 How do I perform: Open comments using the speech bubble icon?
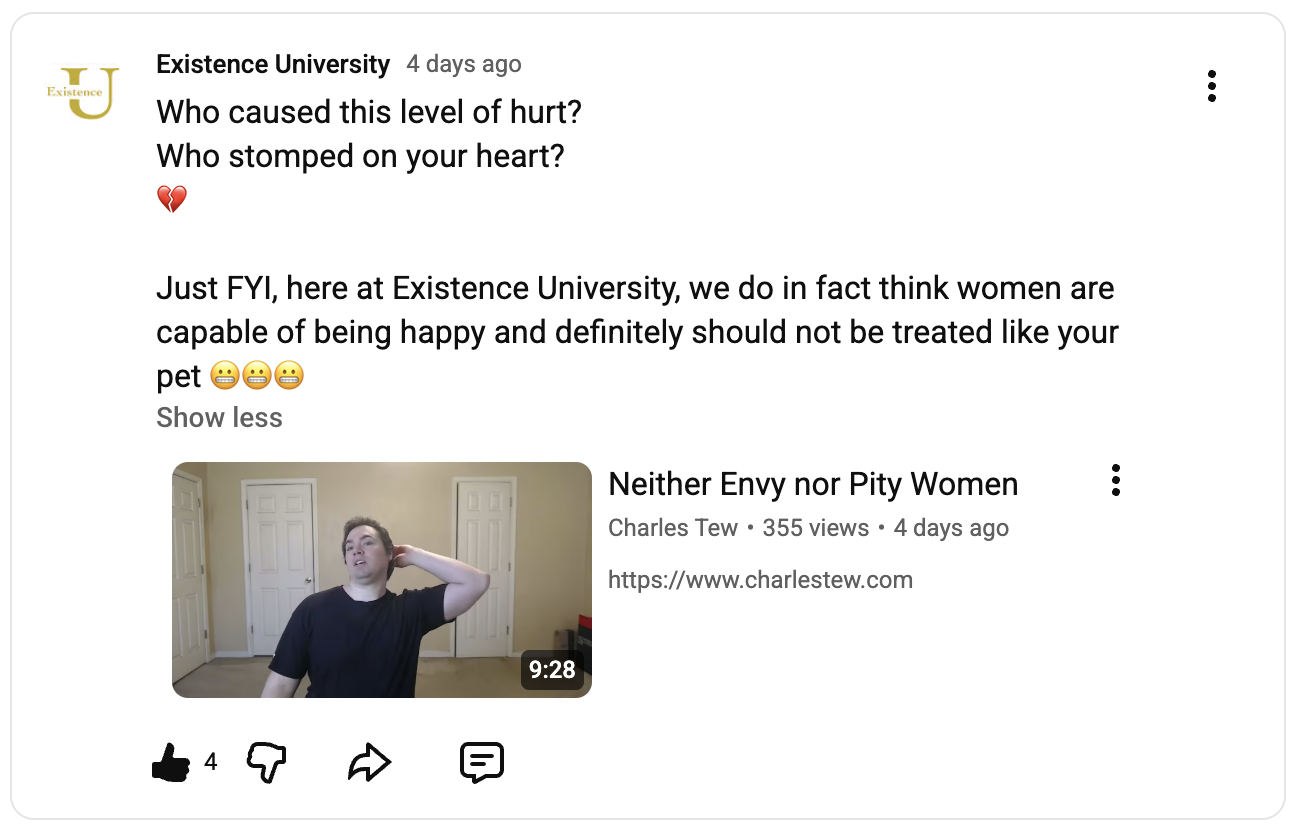(x=481, y=764)
